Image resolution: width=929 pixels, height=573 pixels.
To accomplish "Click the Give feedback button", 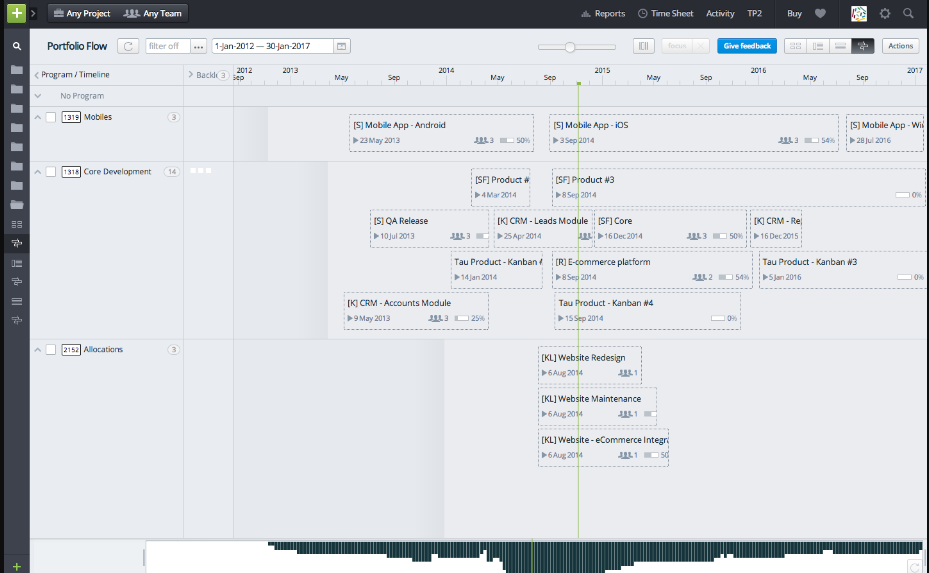I will click(746, 46).
